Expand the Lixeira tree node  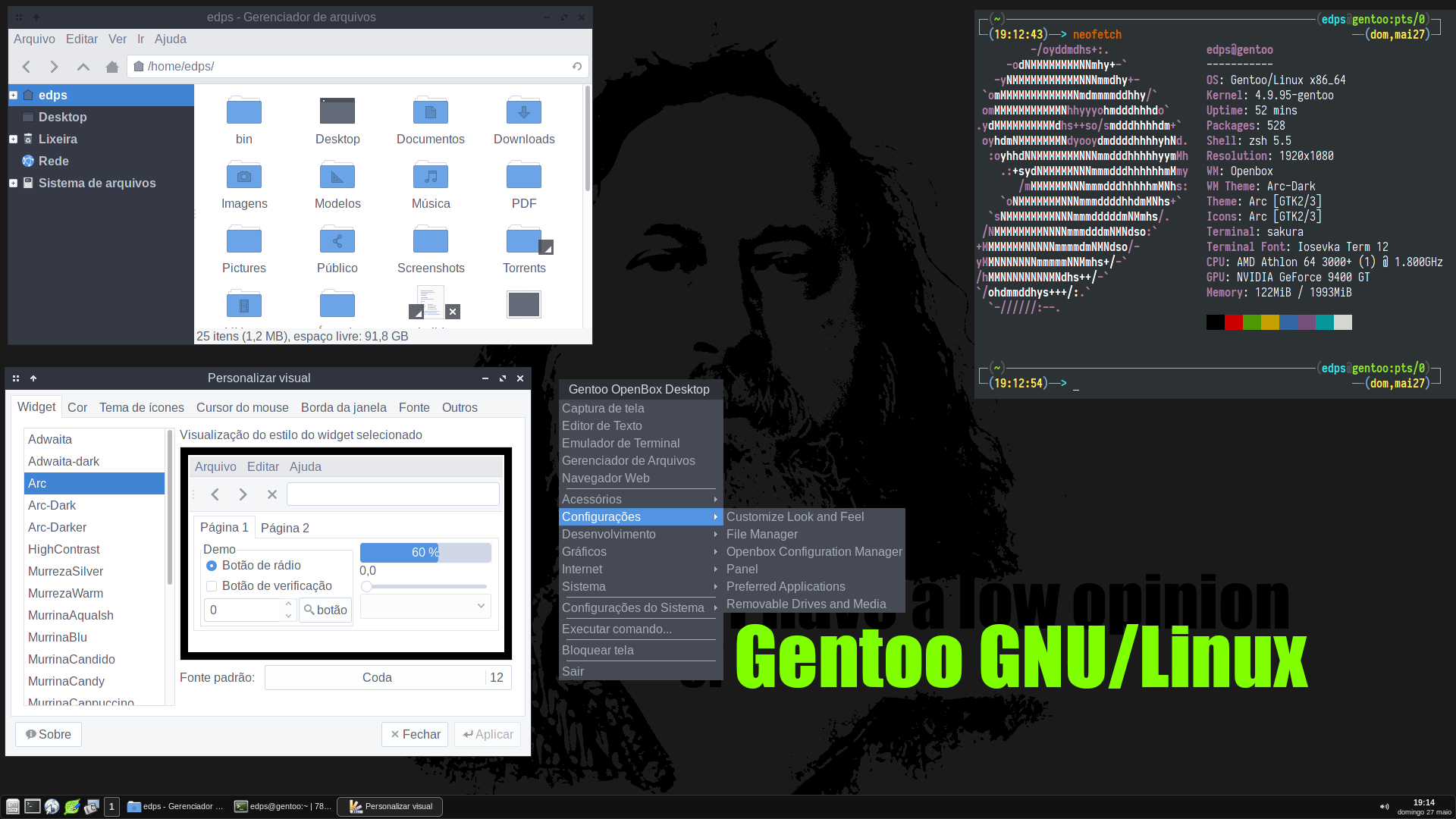[x=13, y=140]
